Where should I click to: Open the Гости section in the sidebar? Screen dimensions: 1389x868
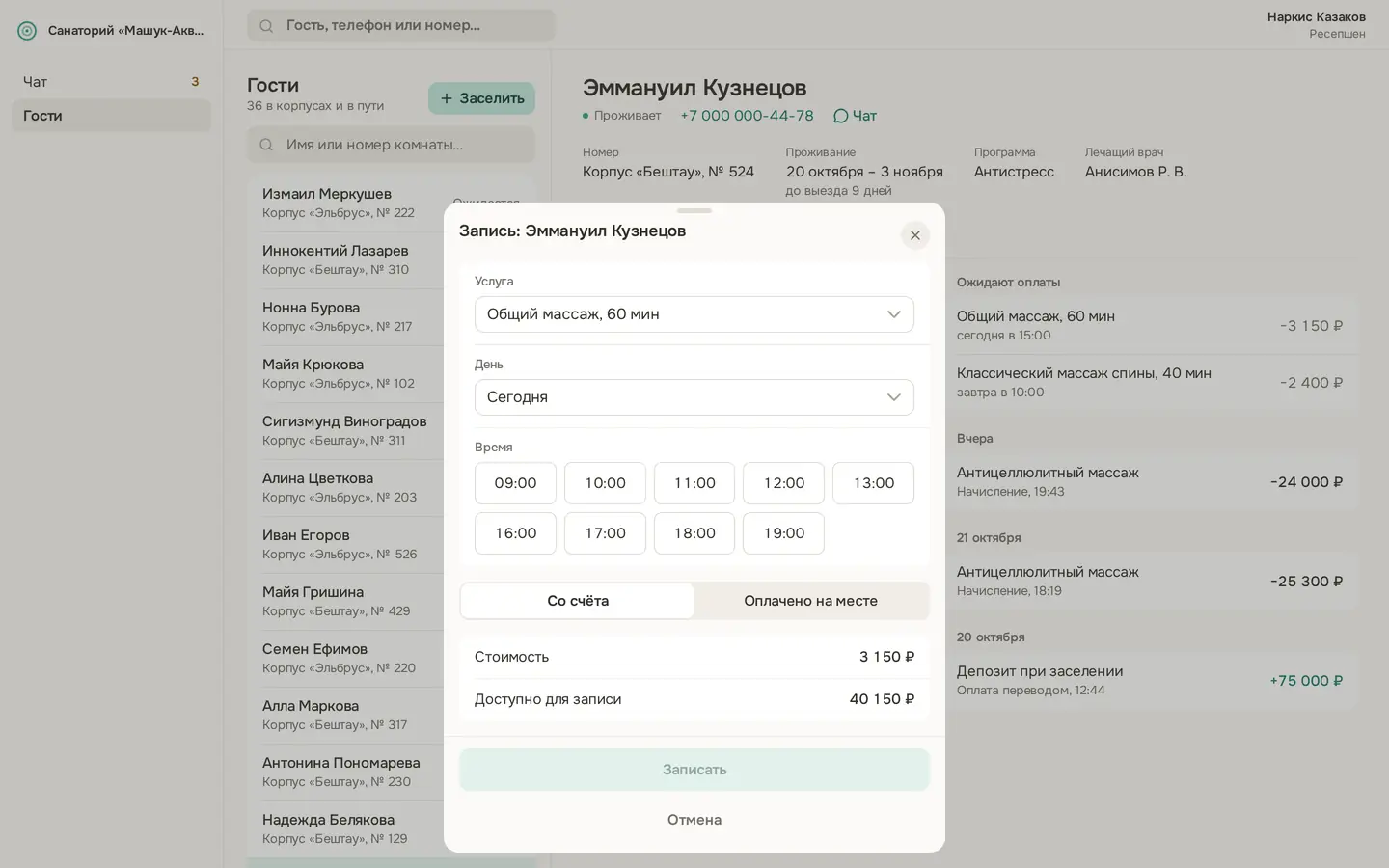(111, 116)
